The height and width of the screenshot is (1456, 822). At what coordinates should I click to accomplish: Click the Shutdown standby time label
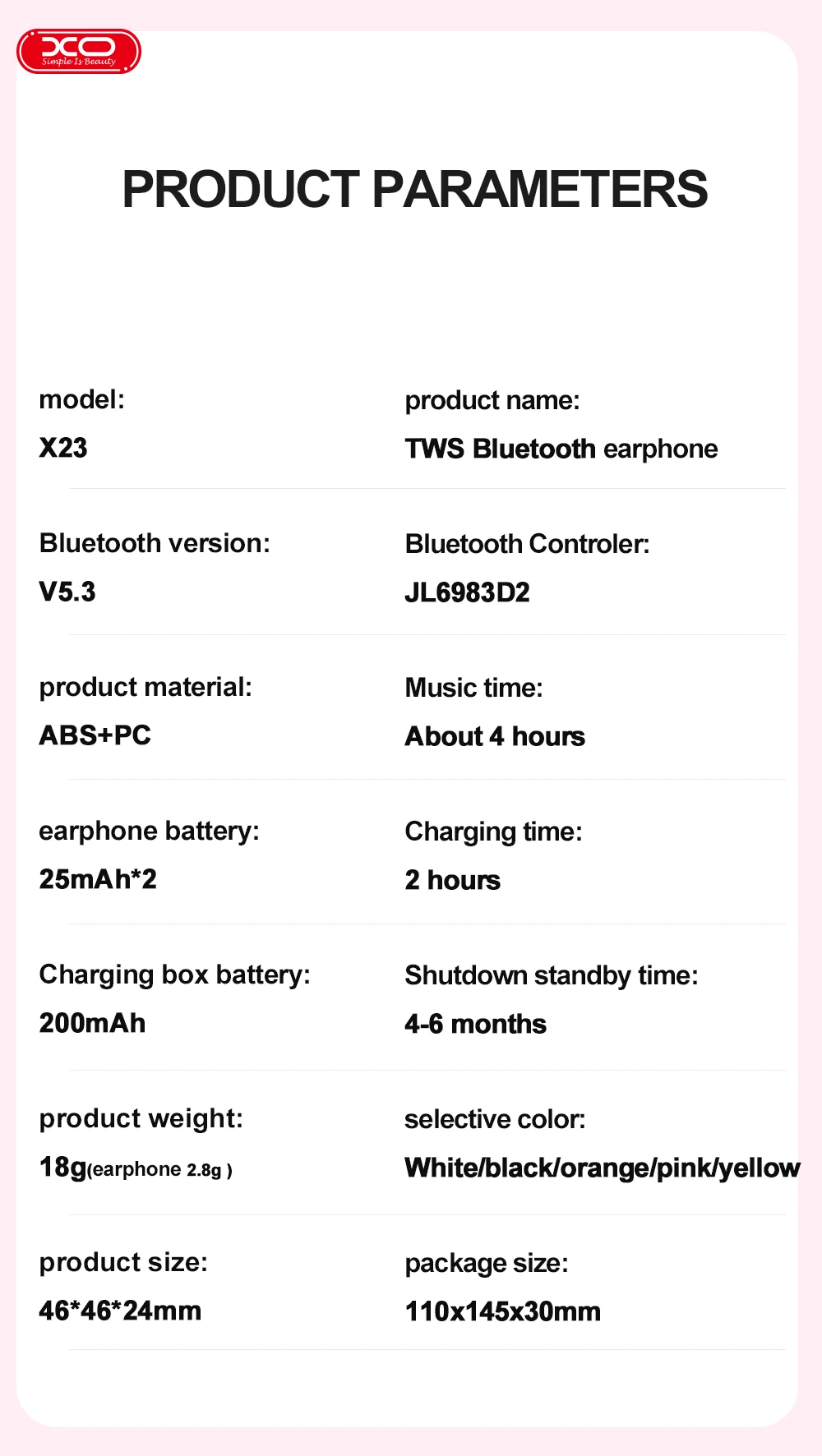point(551,975)
